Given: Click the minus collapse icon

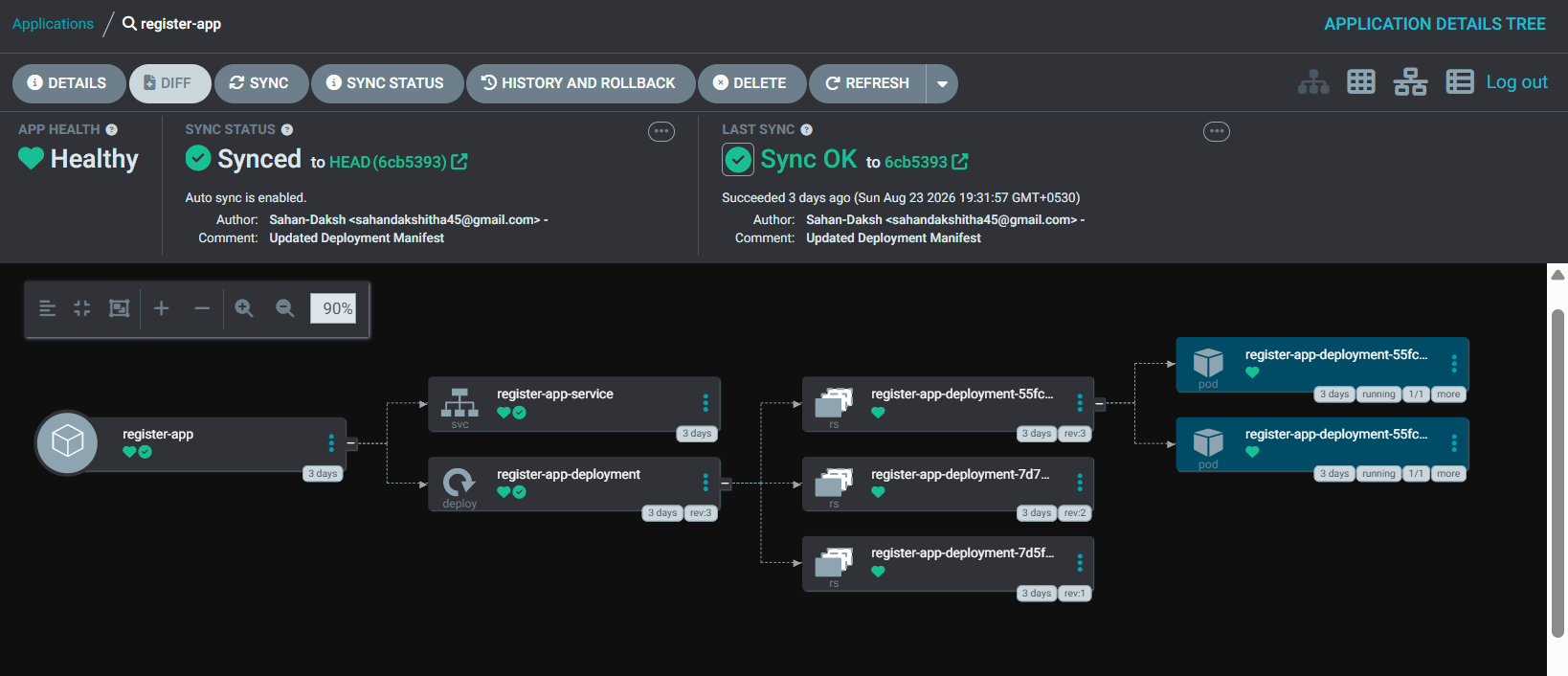Looking at the screenshot, I should click(202, 308).
